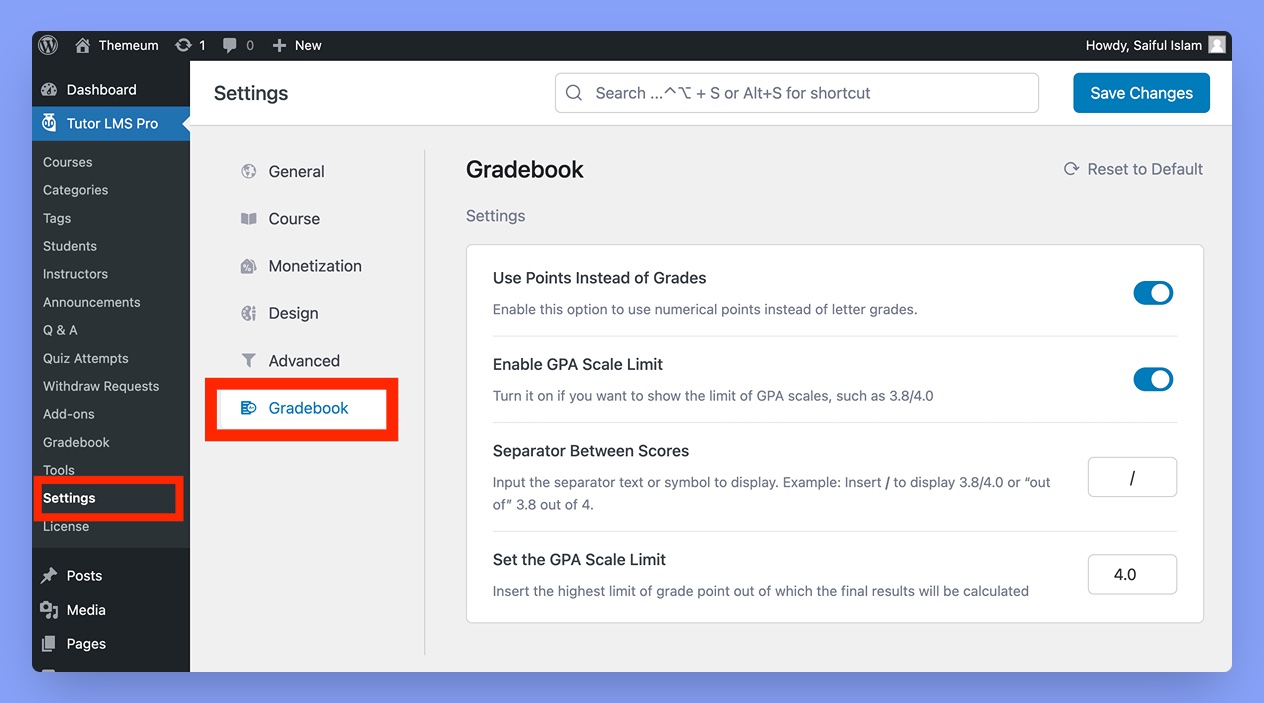The image size is (1264, 703).
Task: Open the comments bubble icon
Action: point(231,45)
